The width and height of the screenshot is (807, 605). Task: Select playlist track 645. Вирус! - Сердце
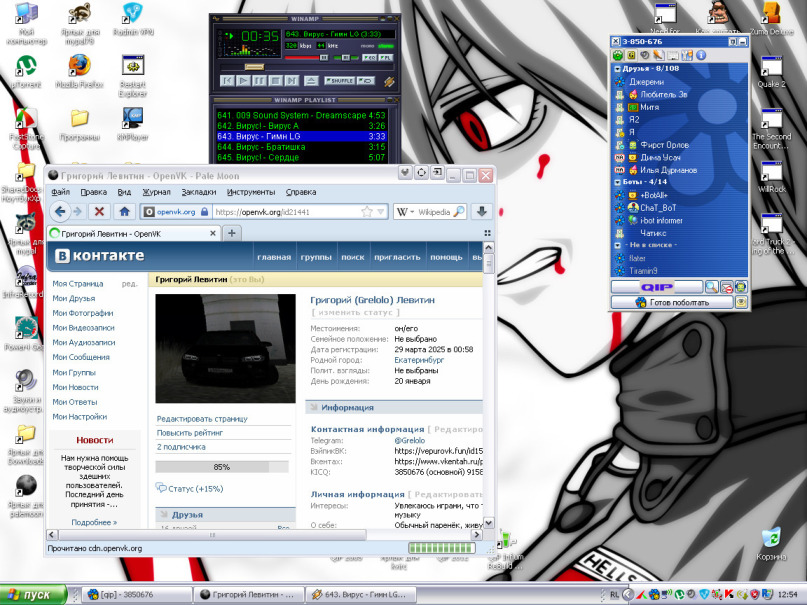pos(301,157)
